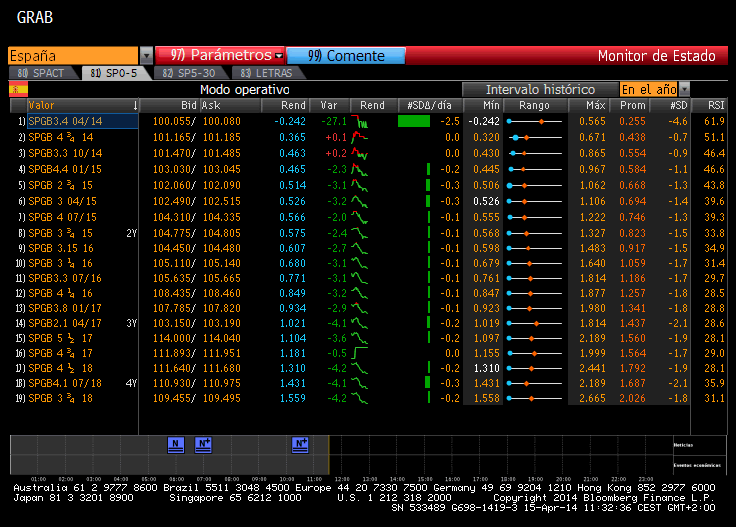
Task: Open the 83) LETRAS tab
Action: pos(266,73)
